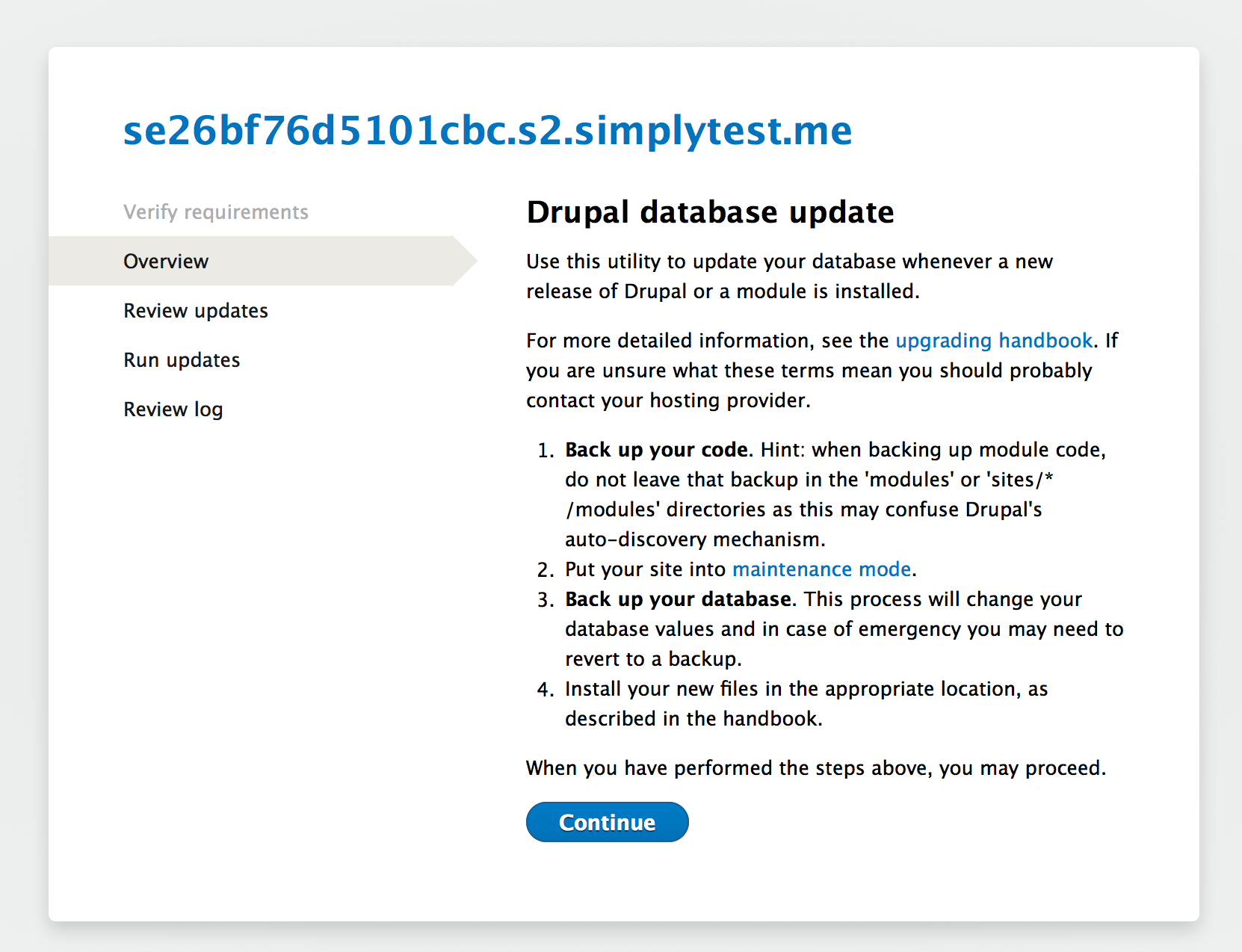Open the upgrading handbook link

[993, 341]
